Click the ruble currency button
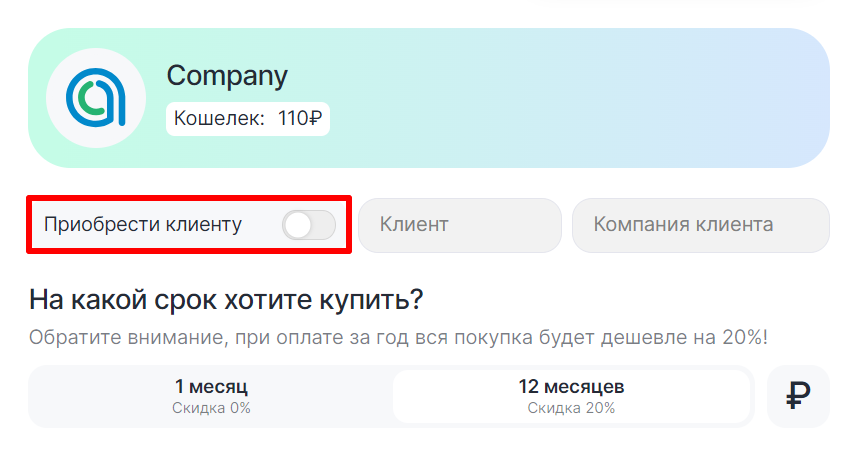This screenshot has width=865, height=456. (797, 397)
